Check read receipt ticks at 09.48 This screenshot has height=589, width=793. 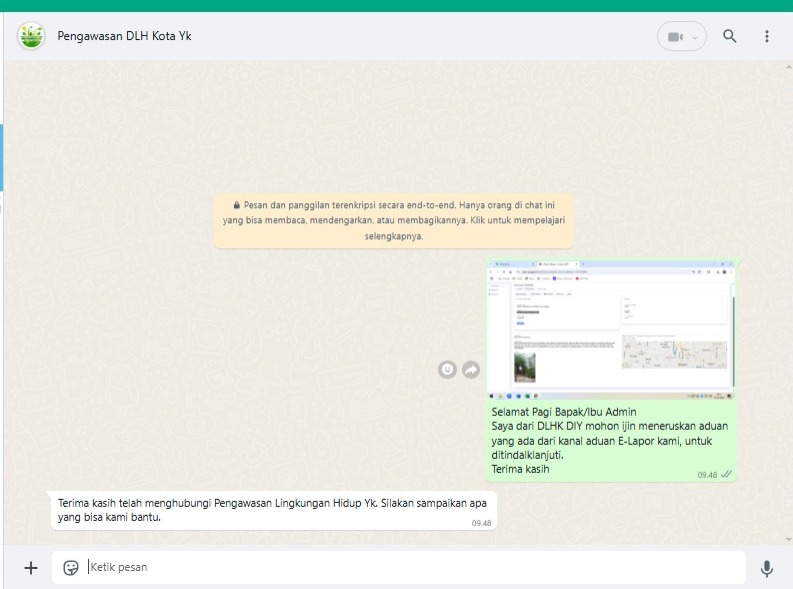coord(726,474)
